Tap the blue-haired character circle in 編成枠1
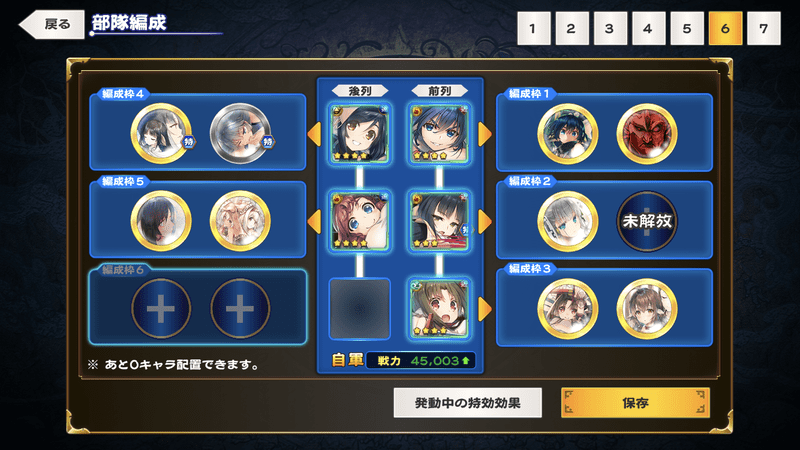Viewport: 800px width, 450px height. tap(567, 134)
